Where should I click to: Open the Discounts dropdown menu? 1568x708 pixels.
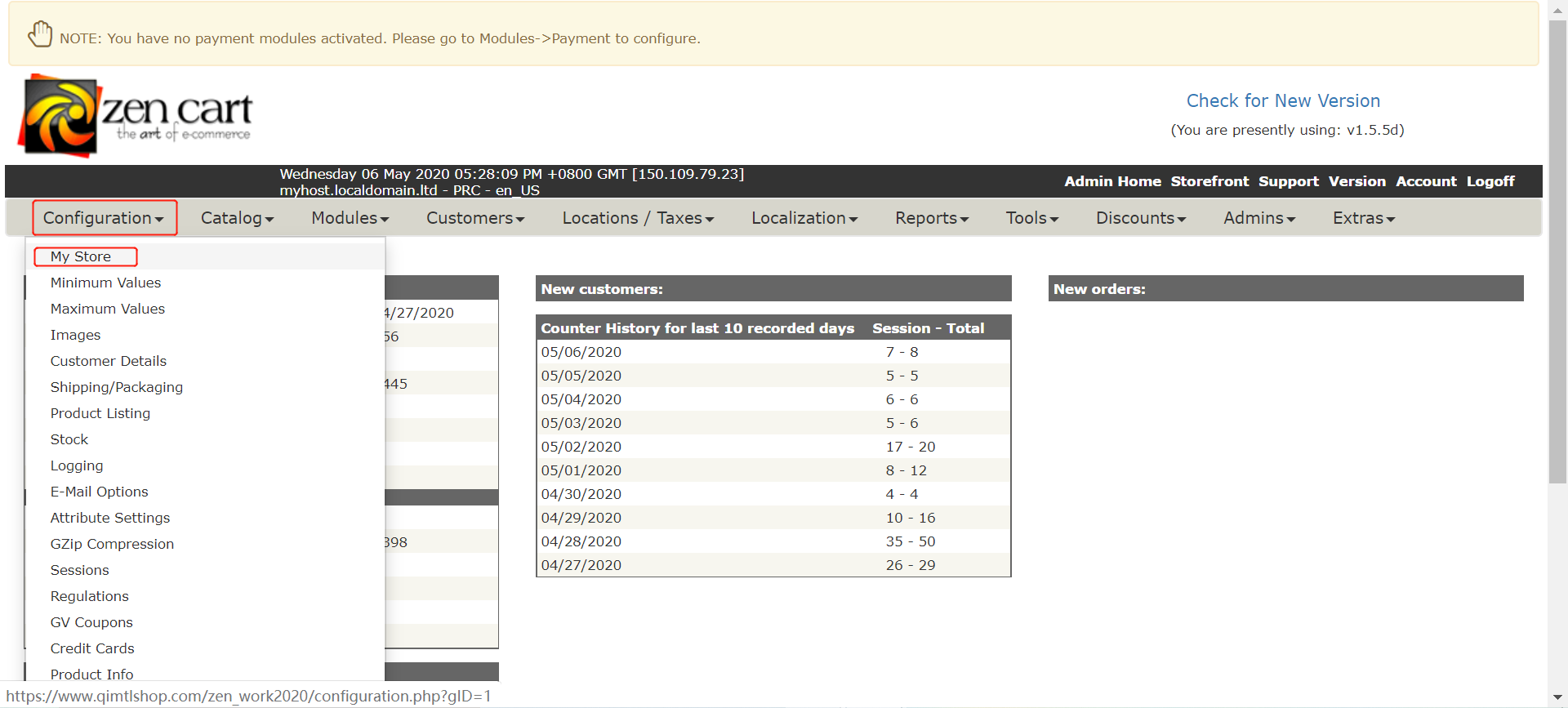point(1141,218)
